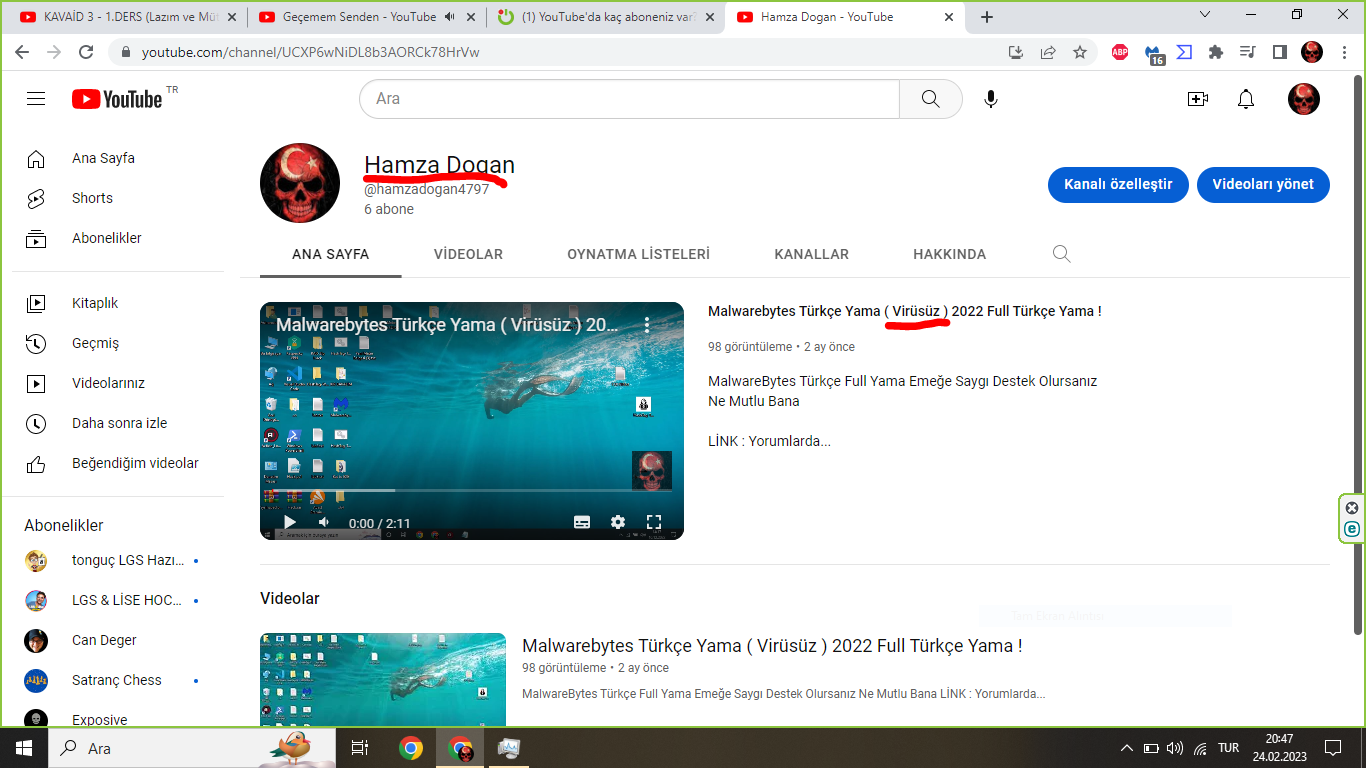Open tonguç LGS Hazı... subscription

[x=118, y=560]
